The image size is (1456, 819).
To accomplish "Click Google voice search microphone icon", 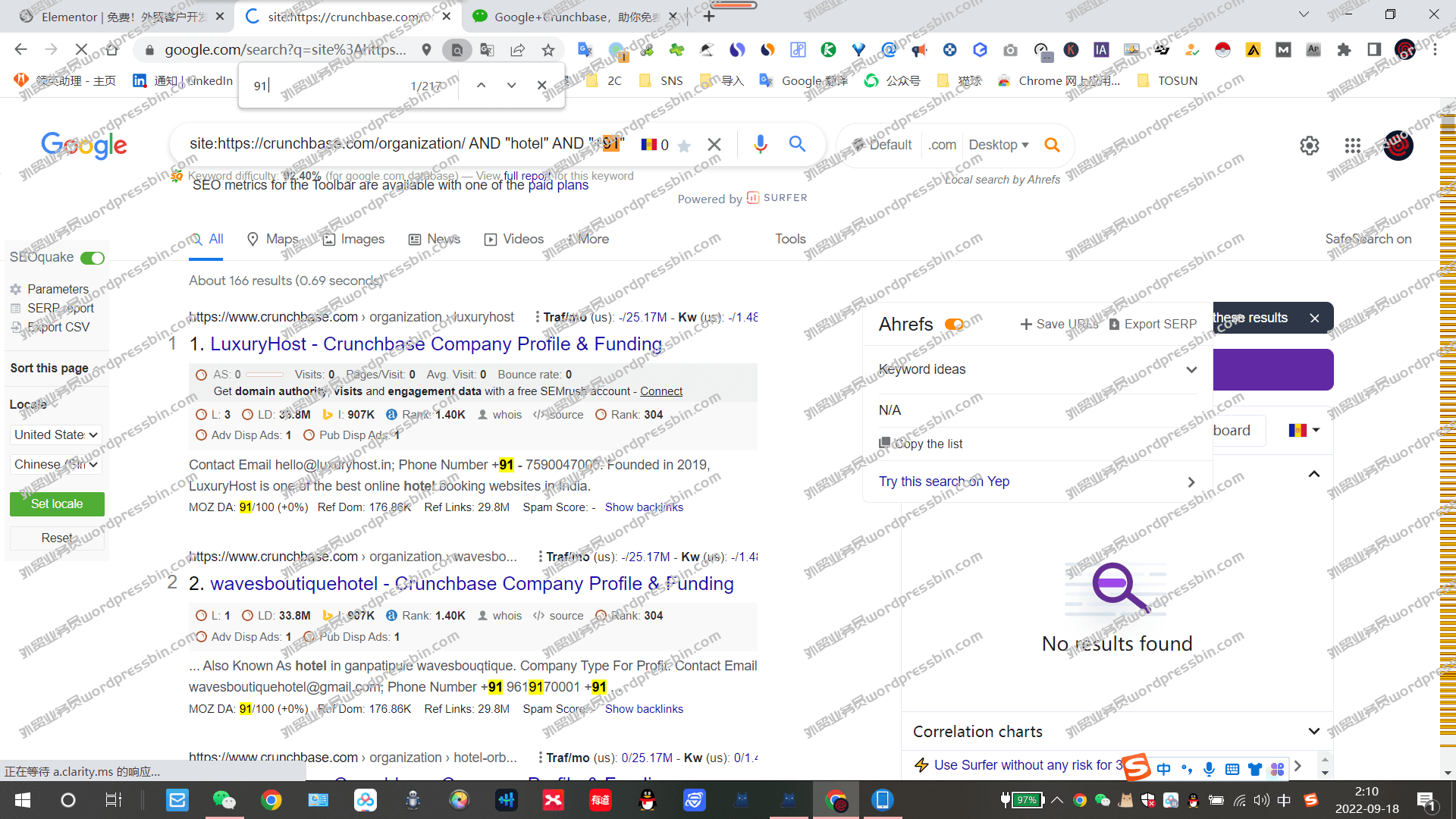I will (760, 144).
